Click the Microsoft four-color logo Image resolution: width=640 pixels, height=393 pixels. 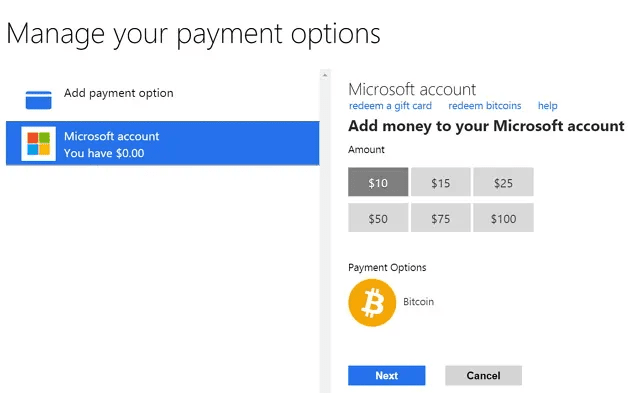pyautogui.click(x=38, y=144)
